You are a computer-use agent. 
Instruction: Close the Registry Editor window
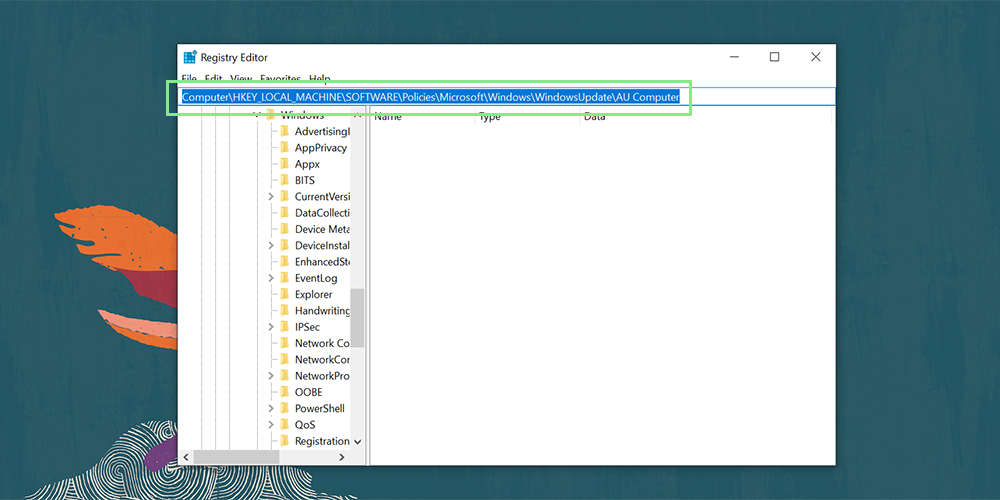click(x=815, y=57)
